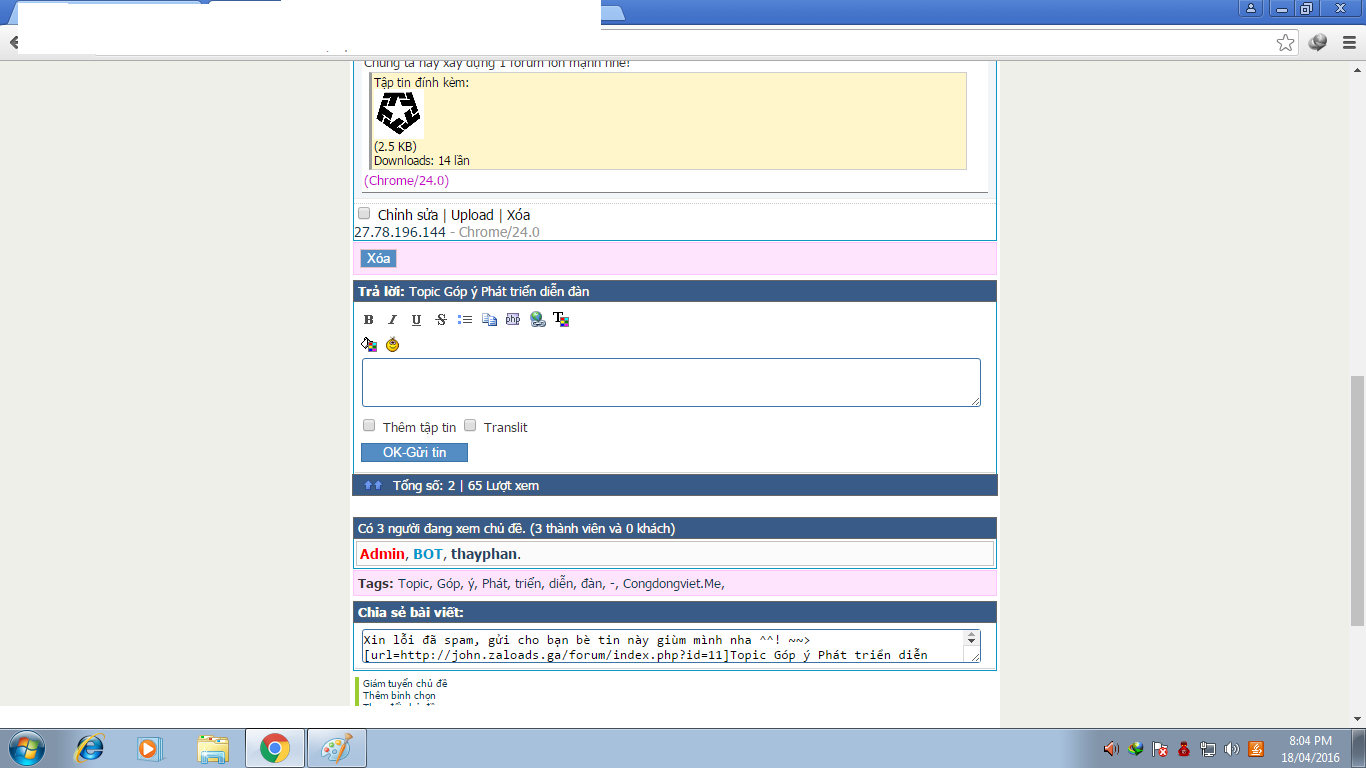1366x768 pixels.
Task: Click the Upload link
Action: [472, 215]
